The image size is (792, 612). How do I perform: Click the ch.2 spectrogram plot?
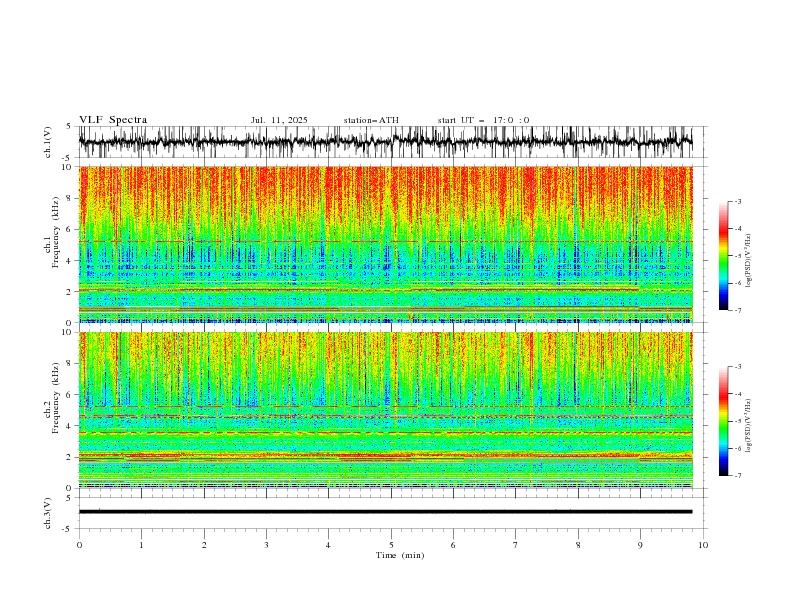tap(385, 410)
